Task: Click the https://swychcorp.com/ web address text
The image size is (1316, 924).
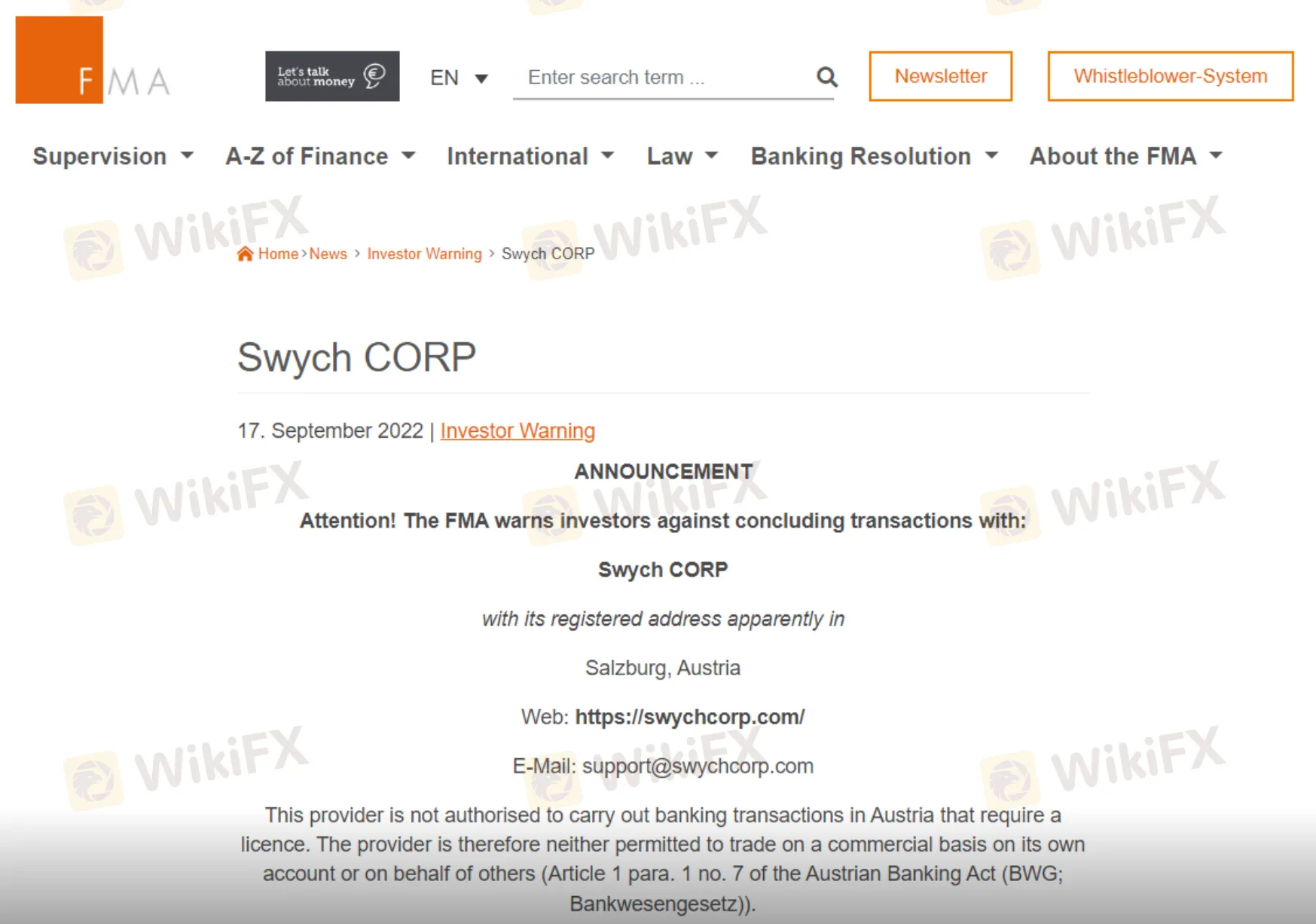Action: click(690, 717)
